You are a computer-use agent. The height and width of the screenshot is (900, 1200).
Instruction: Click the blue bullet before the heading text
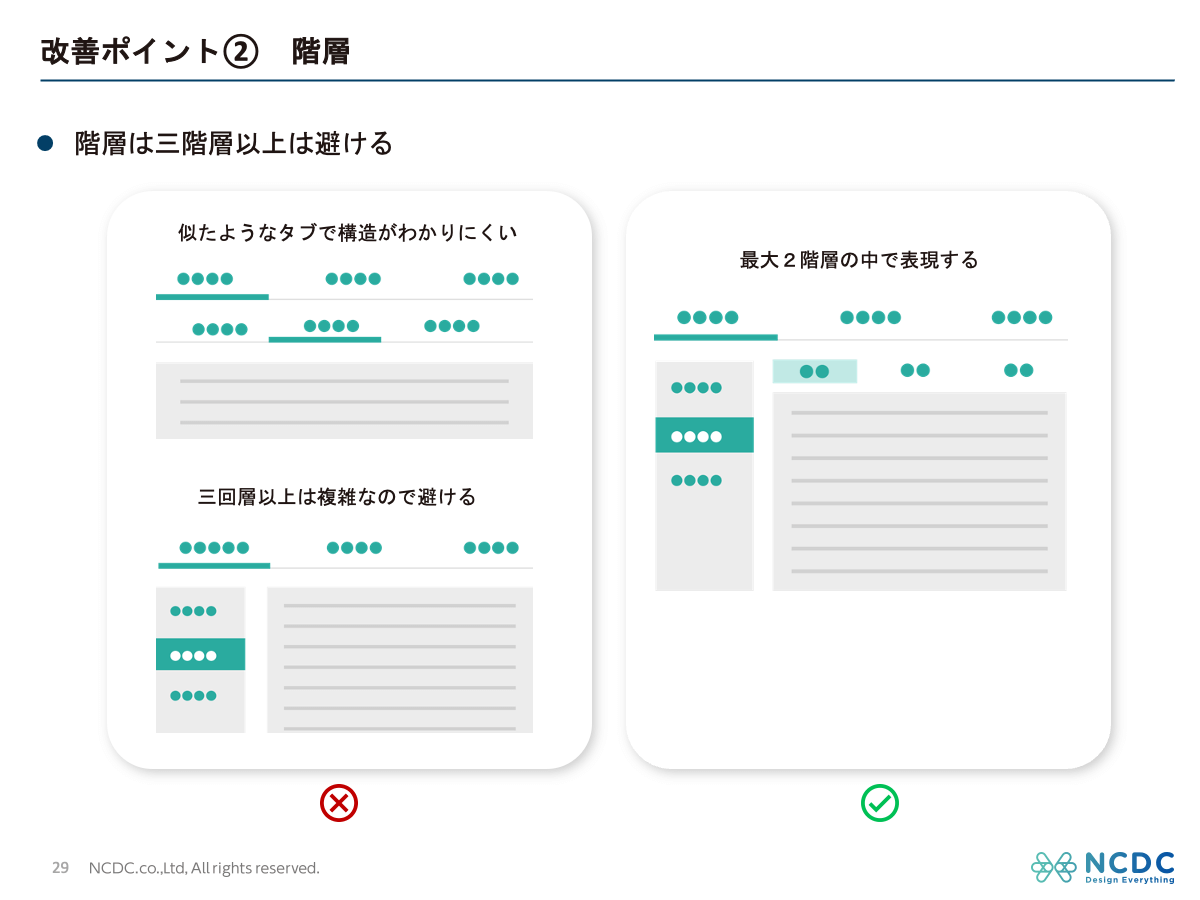click(x=45, y=144)
